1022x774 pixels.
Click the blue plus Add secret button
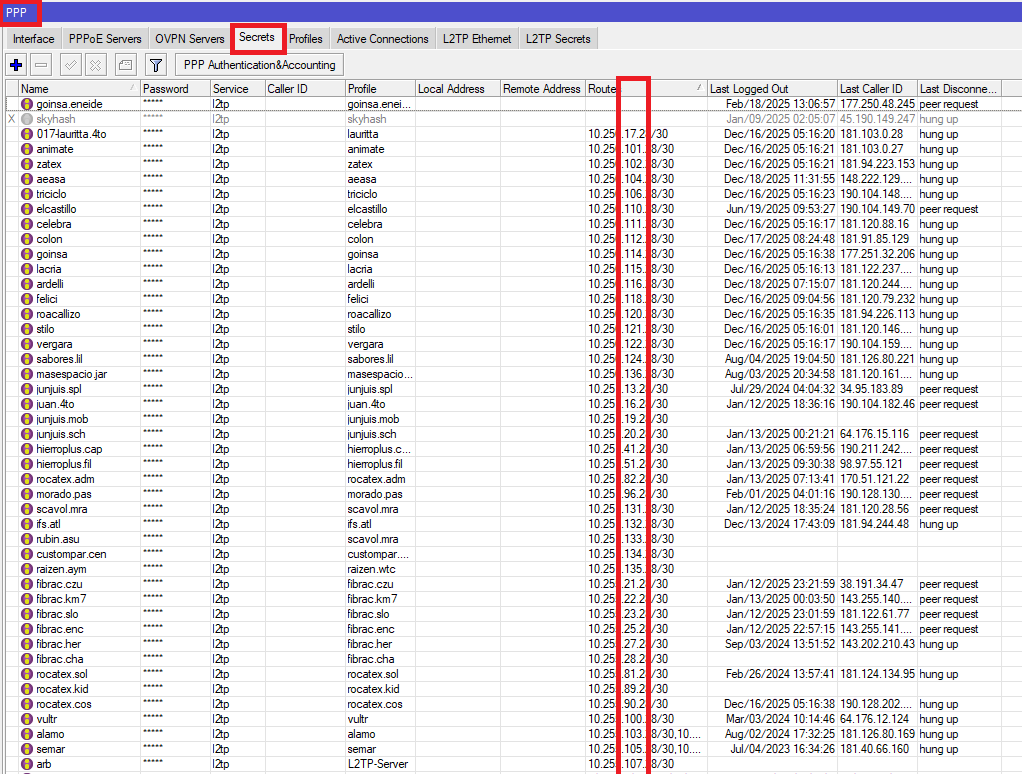pyautogui.click(x=16, y=65)
